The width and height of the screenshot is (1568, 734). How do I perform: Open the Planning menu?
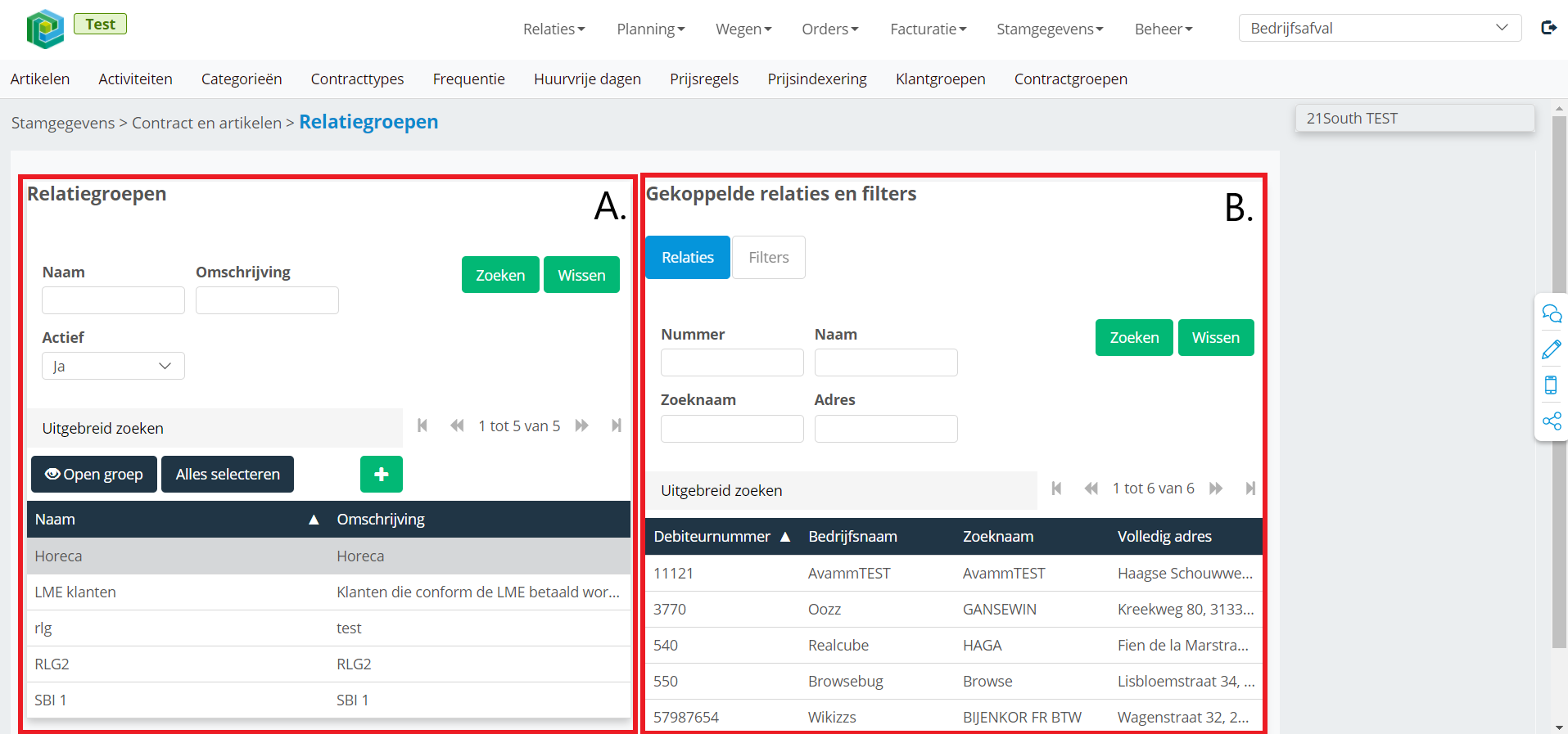pos(651,29)
